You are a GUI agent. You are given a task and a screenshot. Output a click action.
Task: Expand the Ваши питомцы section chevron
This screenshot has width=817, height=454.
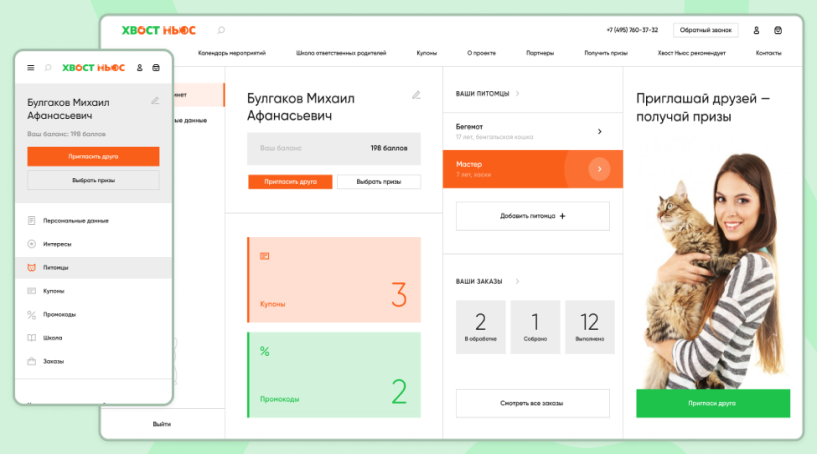click(x=517, y=94)
